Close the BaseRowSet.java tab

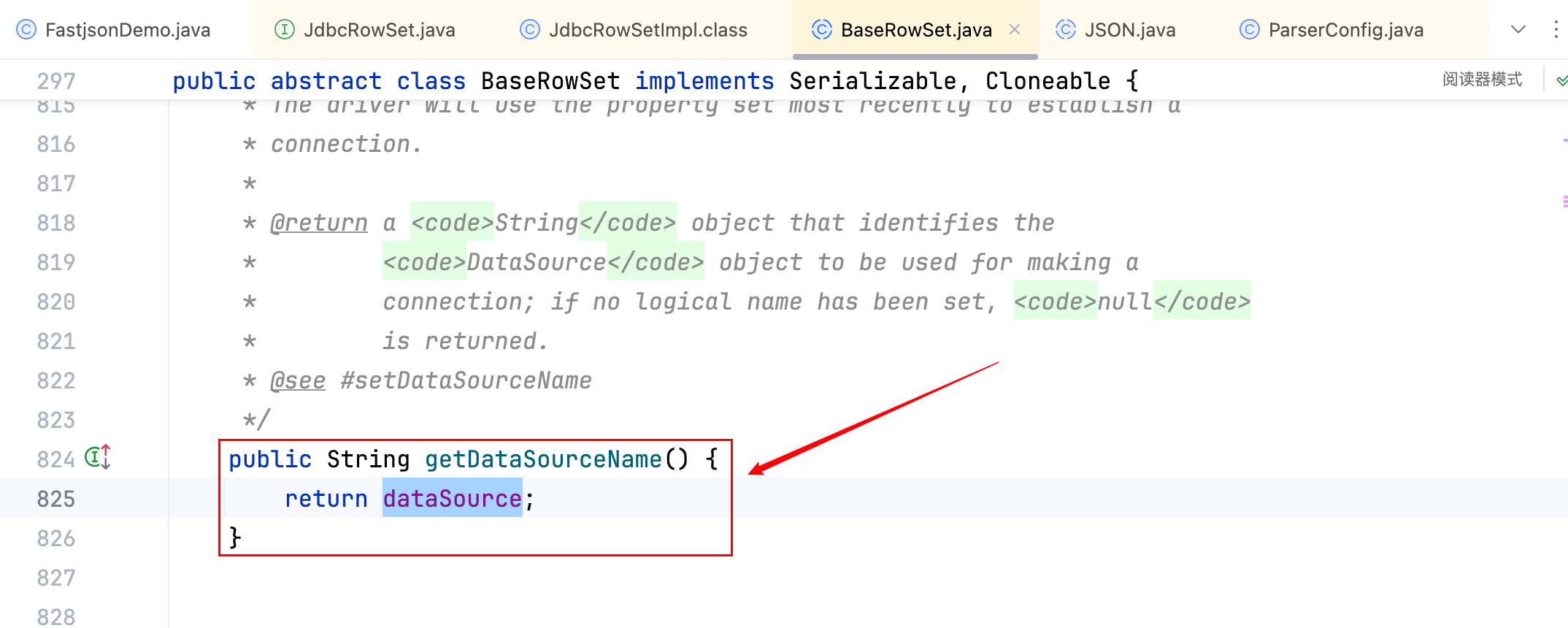coord(1015,30)
